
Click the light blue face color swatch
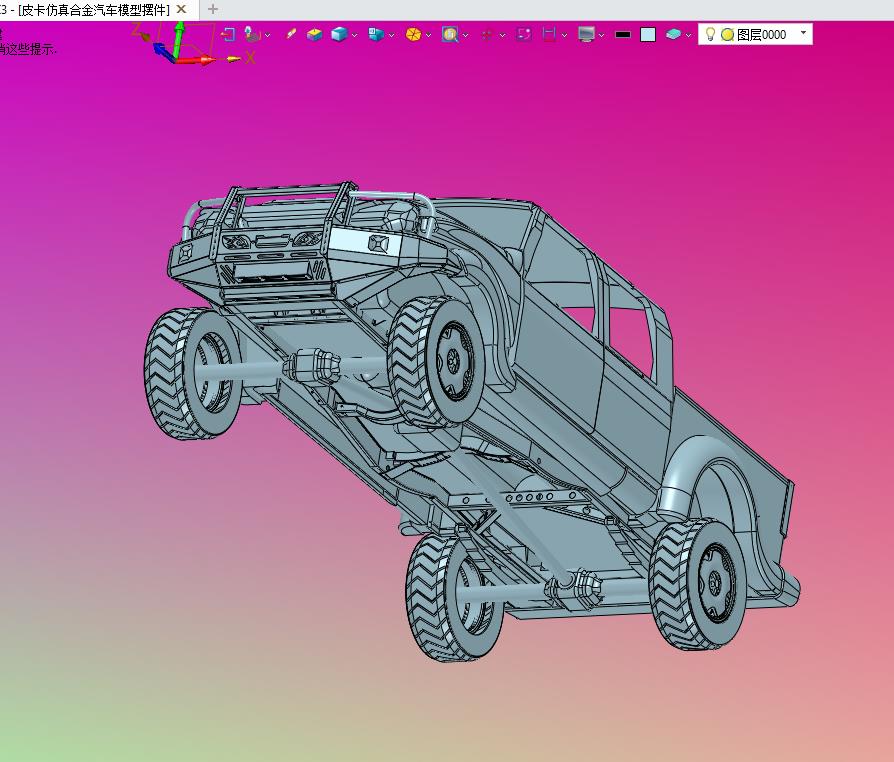click(x=648, y=35)
